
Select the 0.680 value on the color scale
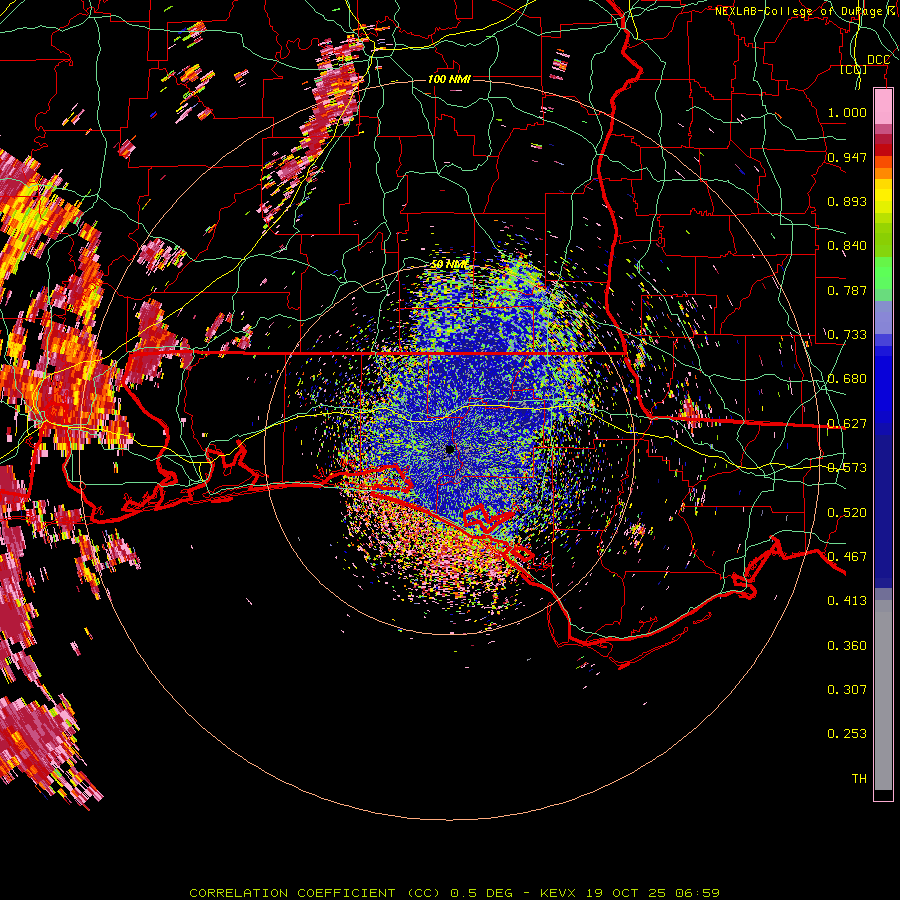coord(847,379)
